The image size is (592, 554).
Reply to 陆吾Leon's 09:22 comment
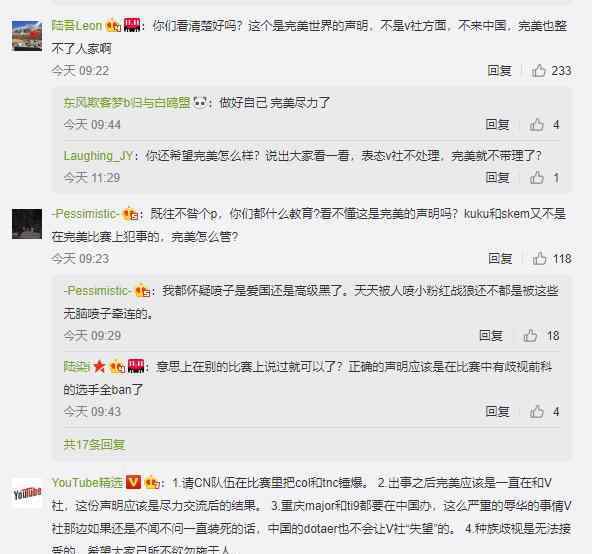(x=499, y=71)
